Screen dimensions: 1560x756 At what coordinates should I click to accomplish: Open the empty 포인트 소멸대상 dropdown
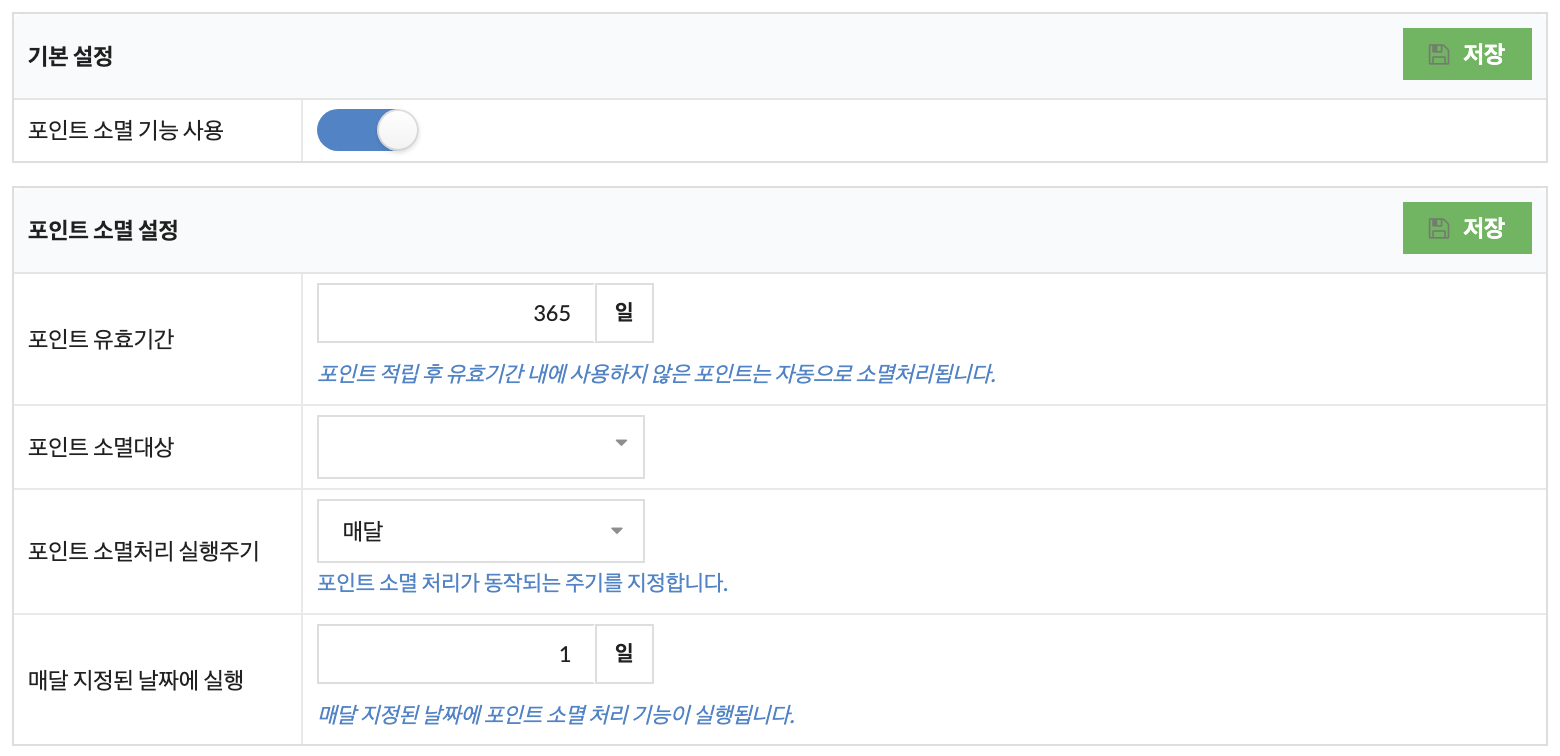click(x=481, y=447)
